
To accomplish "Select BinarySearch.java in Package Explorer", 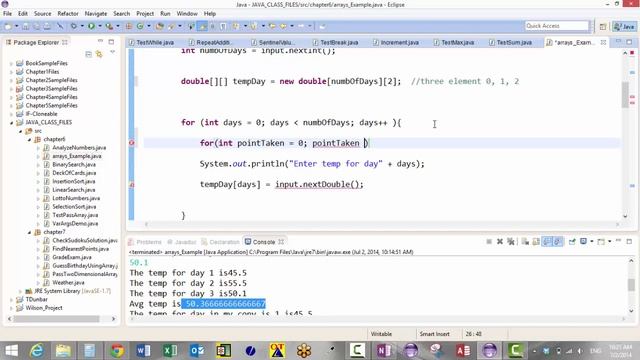I will 74,164.
